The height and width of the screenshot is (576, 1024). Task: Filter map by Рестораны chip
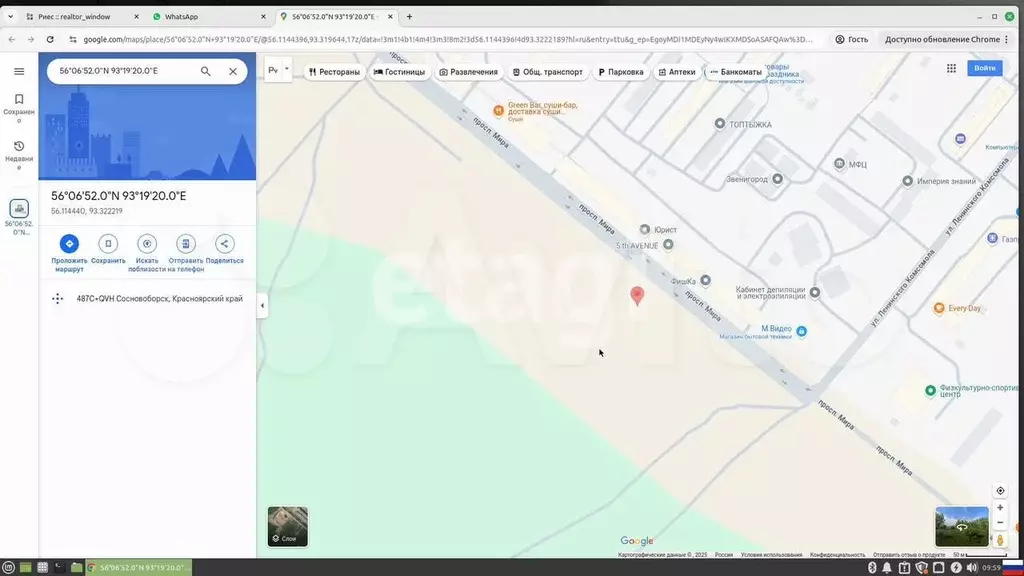334,72
